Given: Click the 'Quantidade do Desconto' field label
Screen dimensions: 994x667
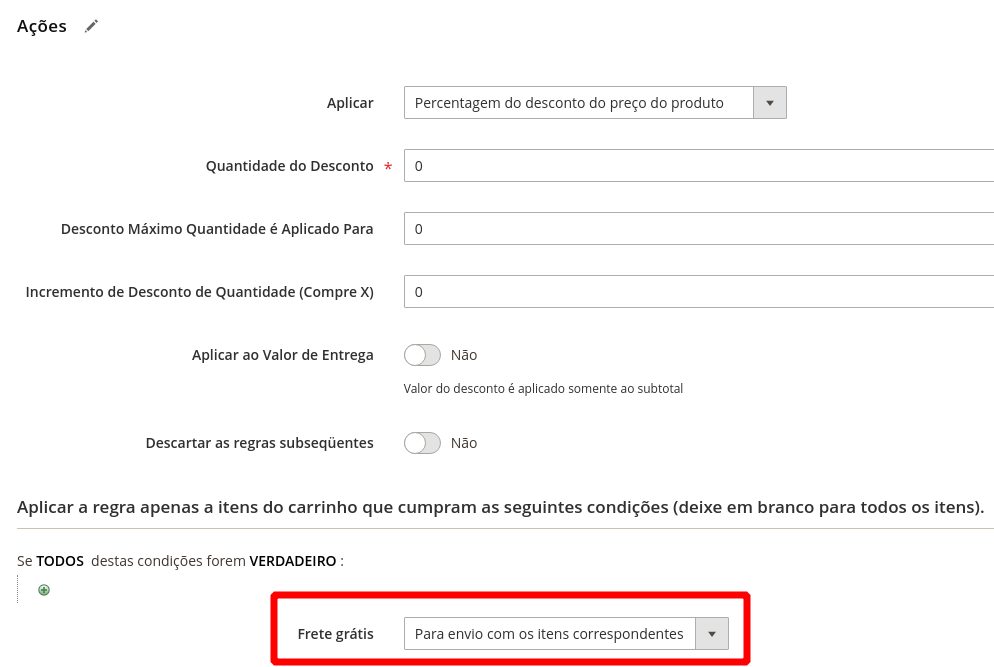Looking at the screenshot, I should pos(290,166).
